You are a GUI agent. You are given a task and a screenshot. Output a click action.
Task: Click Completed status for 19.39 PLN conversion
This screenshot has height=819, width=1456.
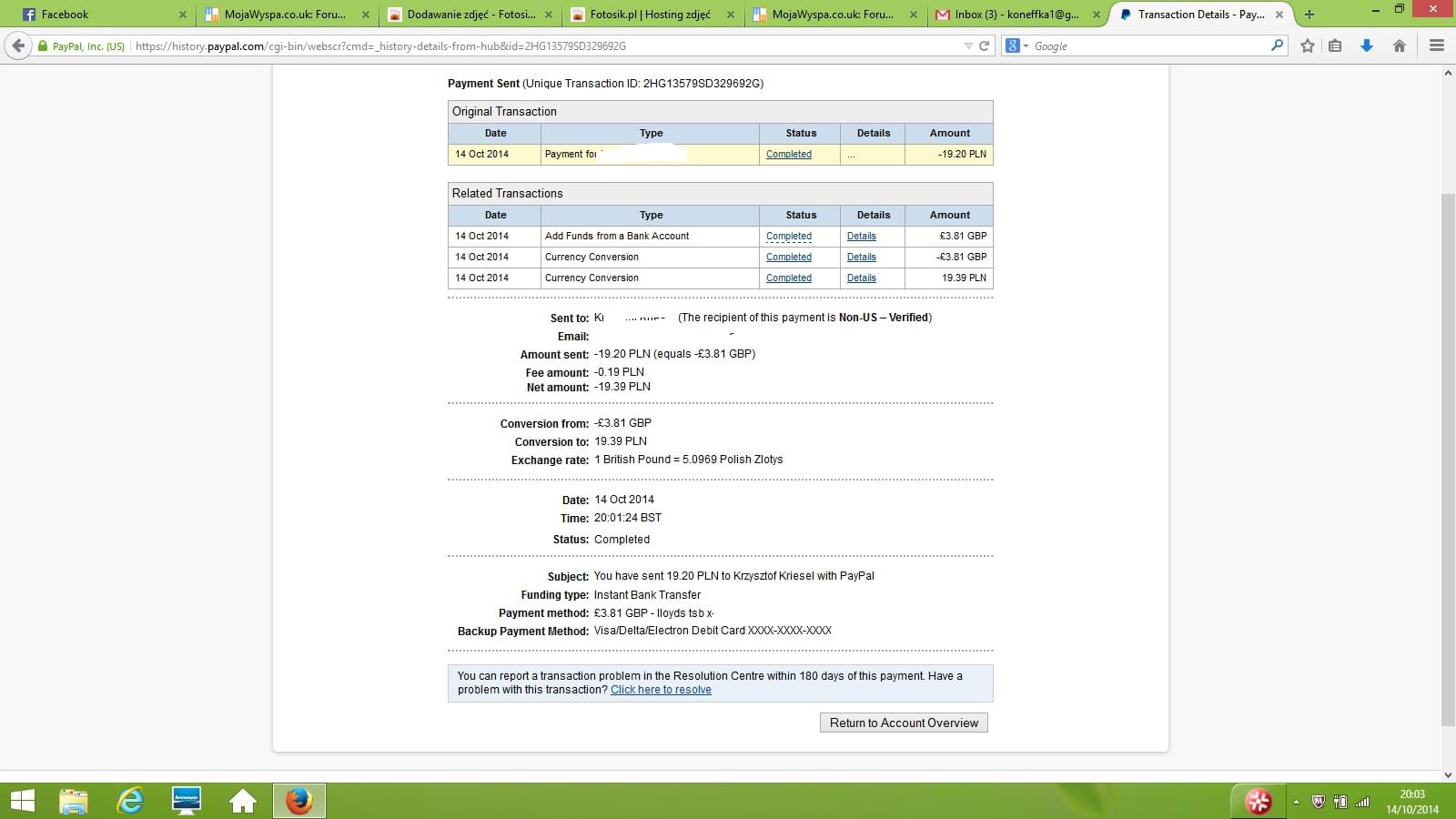[x=788, y=278]
